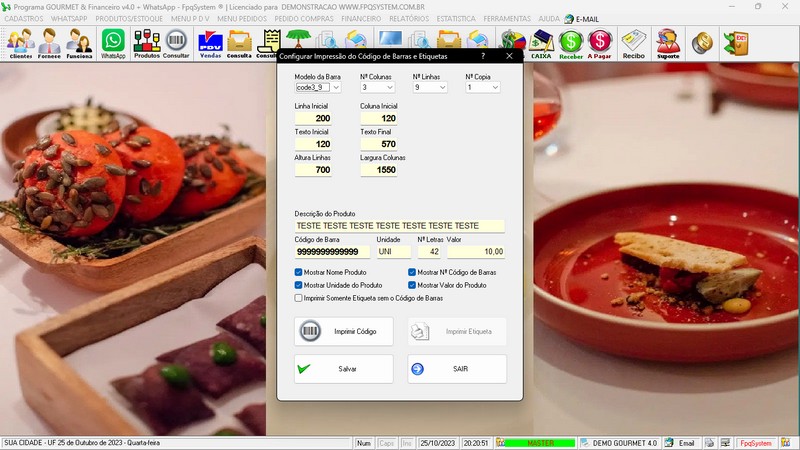Open the Clientes toolbar icon
The width and height of the screenshot is (800, 450).
21,43
